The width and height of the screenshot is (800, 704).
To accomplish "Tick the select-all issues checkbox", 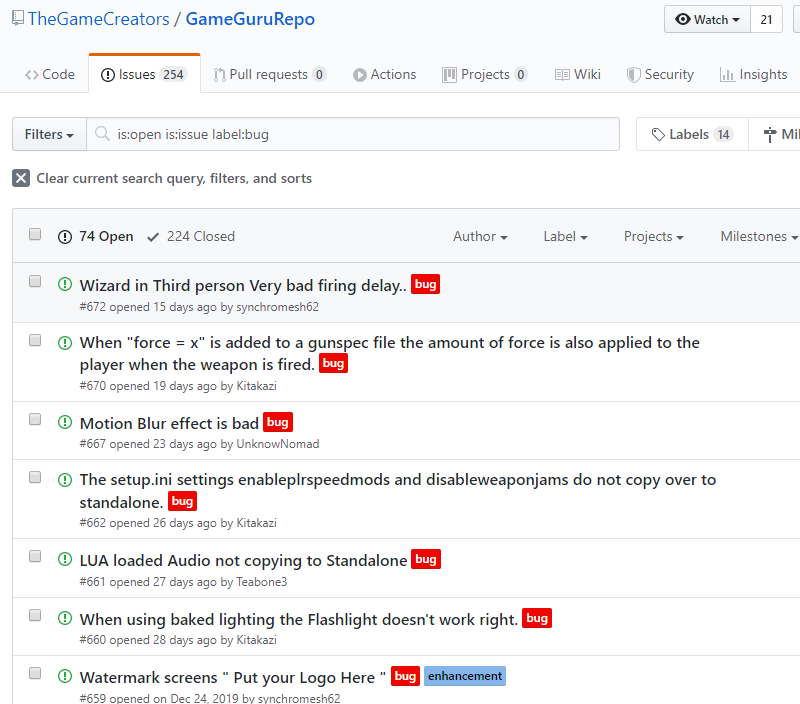I will click(x=35, y=234).
